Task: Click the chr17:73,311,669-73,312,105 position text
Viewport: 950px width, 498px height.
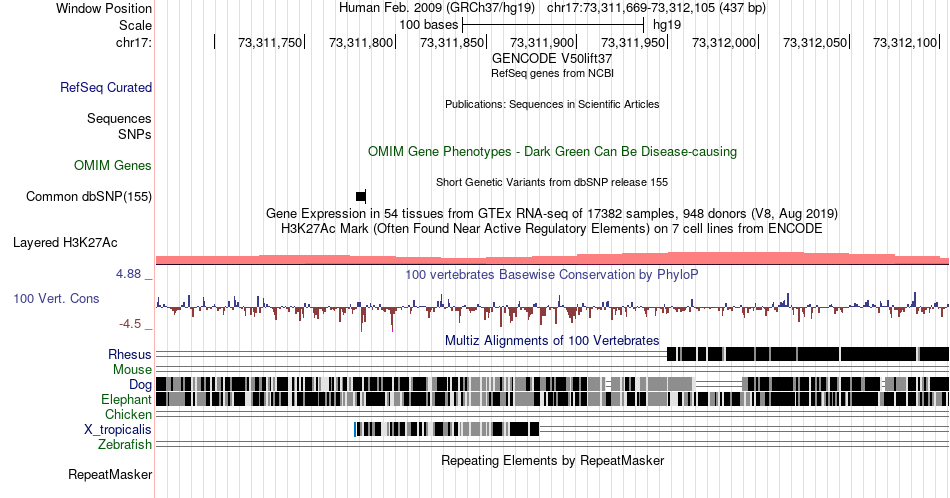Action: coord(656,8)
